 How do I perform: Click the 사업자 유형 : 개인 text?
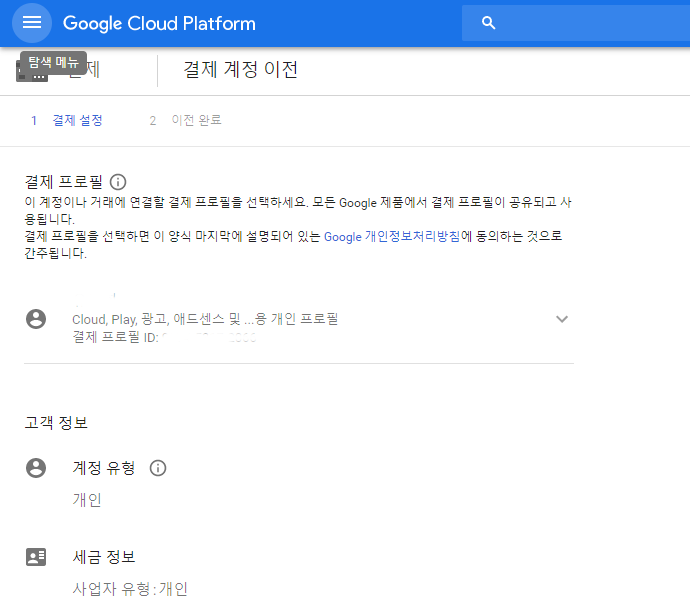coord(130,589)
